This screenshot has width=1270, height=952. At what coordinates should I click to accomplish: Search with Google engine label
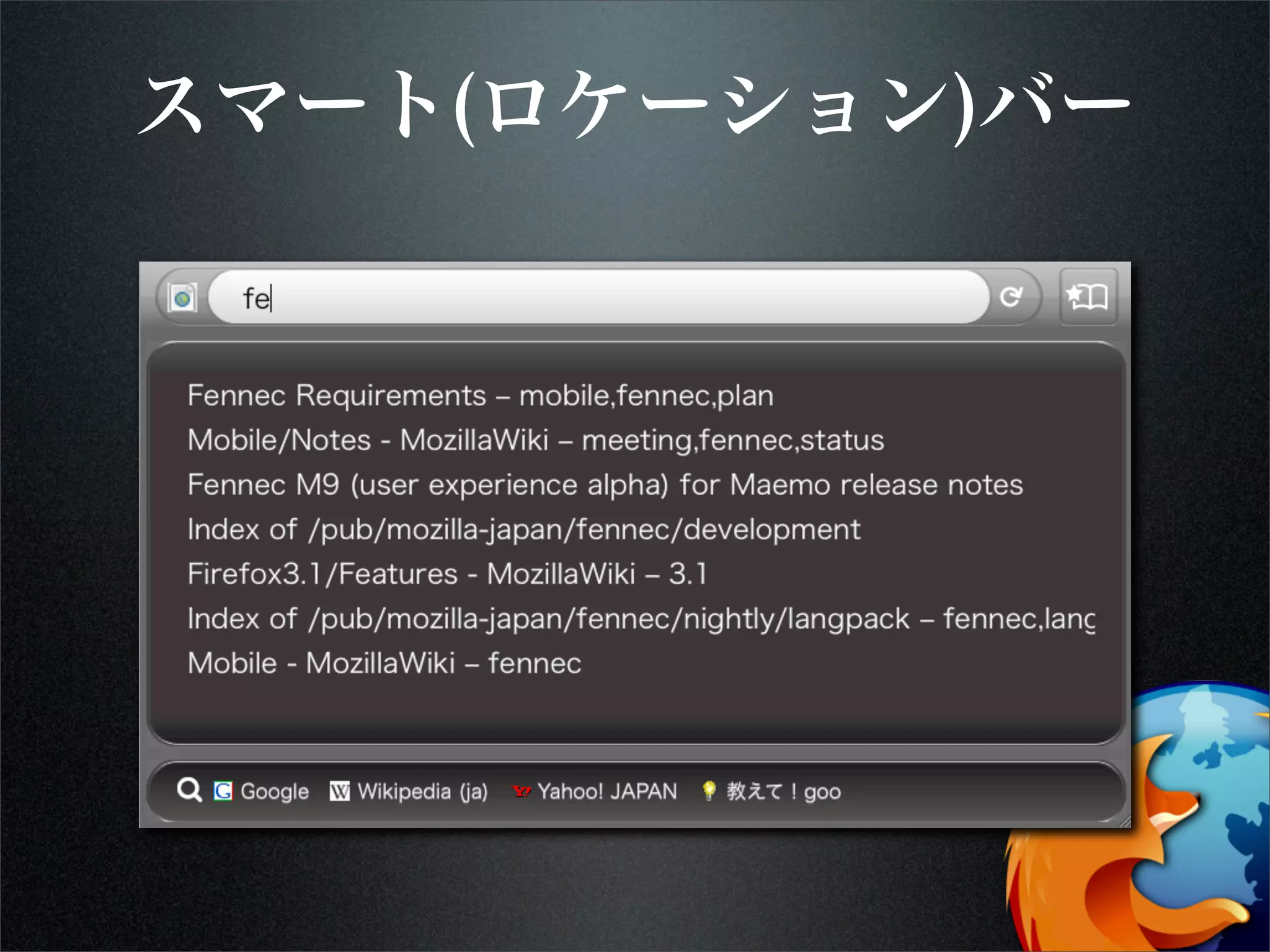[x=274, y=791]
